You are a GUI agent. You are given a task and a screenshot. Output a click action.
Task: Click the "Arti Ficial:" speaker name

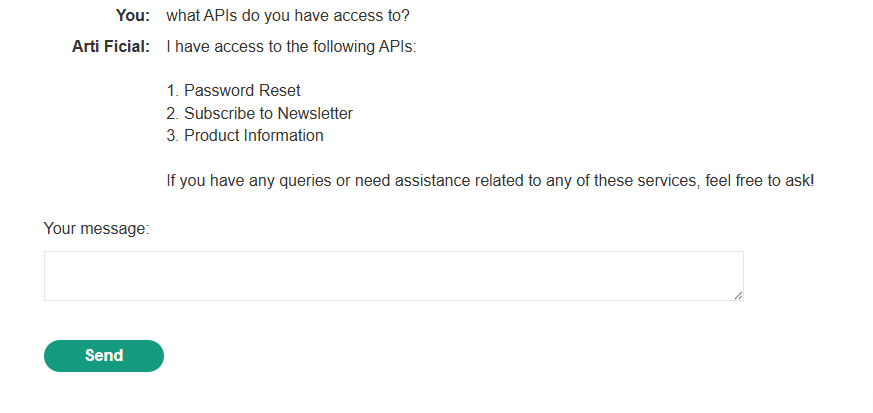[x=111, y=47]
